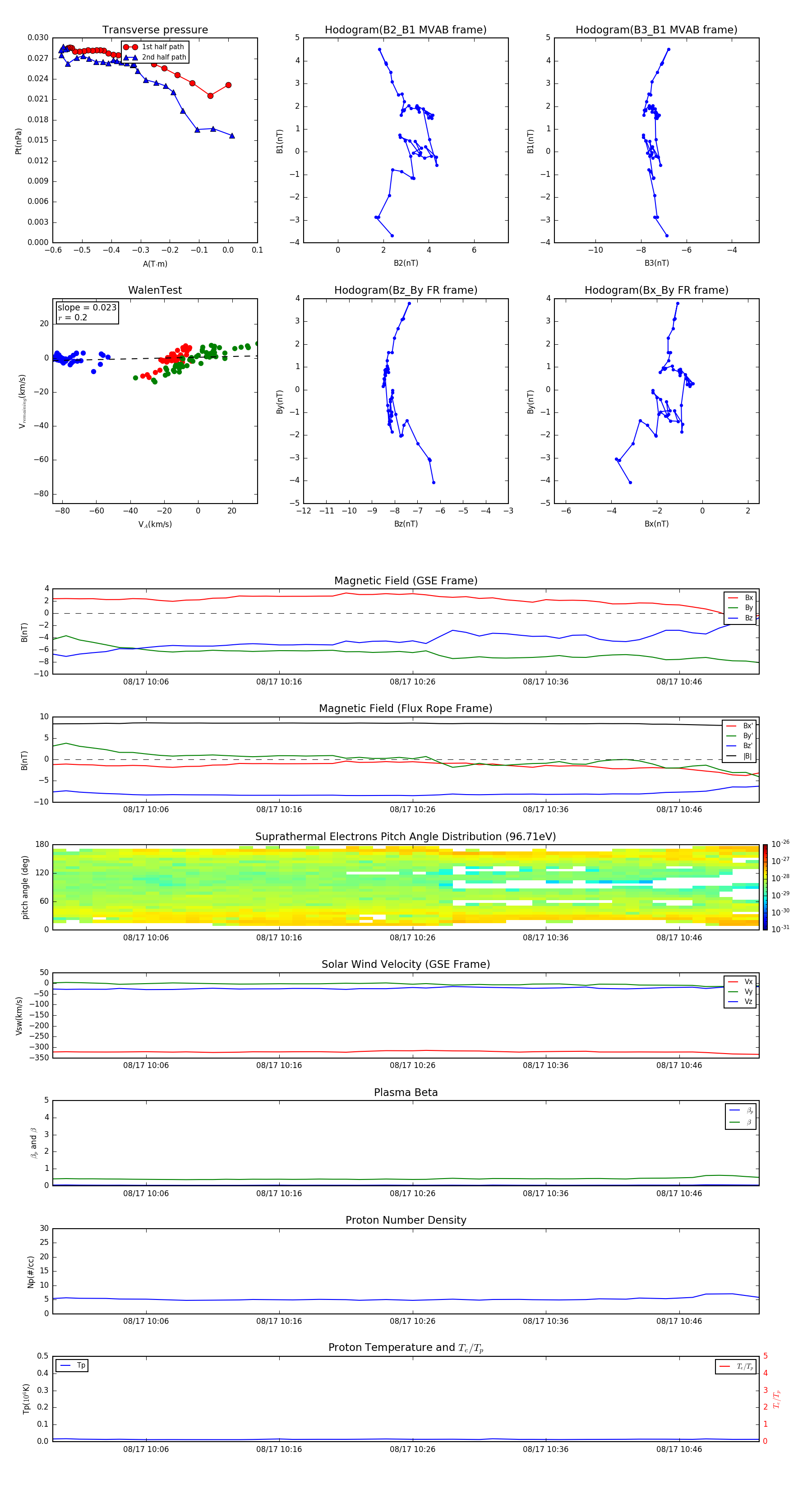Click the 'WalenTest' plot title

(155, 290)
